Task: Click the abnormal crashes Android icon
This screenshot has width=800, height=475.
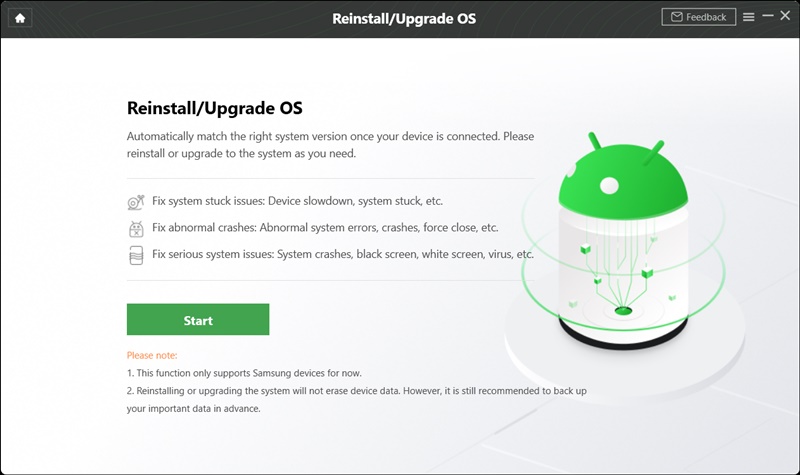Action: (x=136, y=229)
